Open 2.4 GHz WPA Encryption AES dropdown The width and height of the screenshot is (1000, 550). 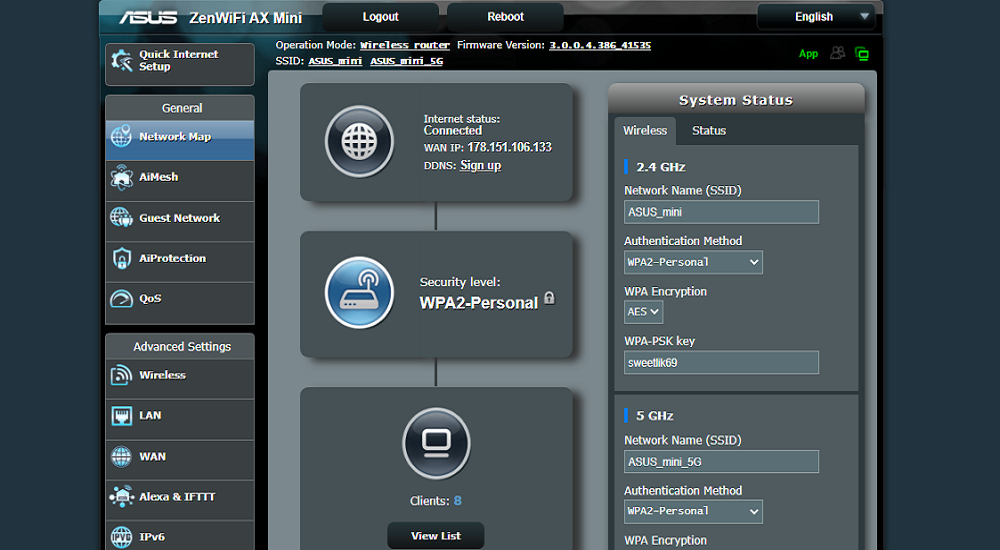643,312
